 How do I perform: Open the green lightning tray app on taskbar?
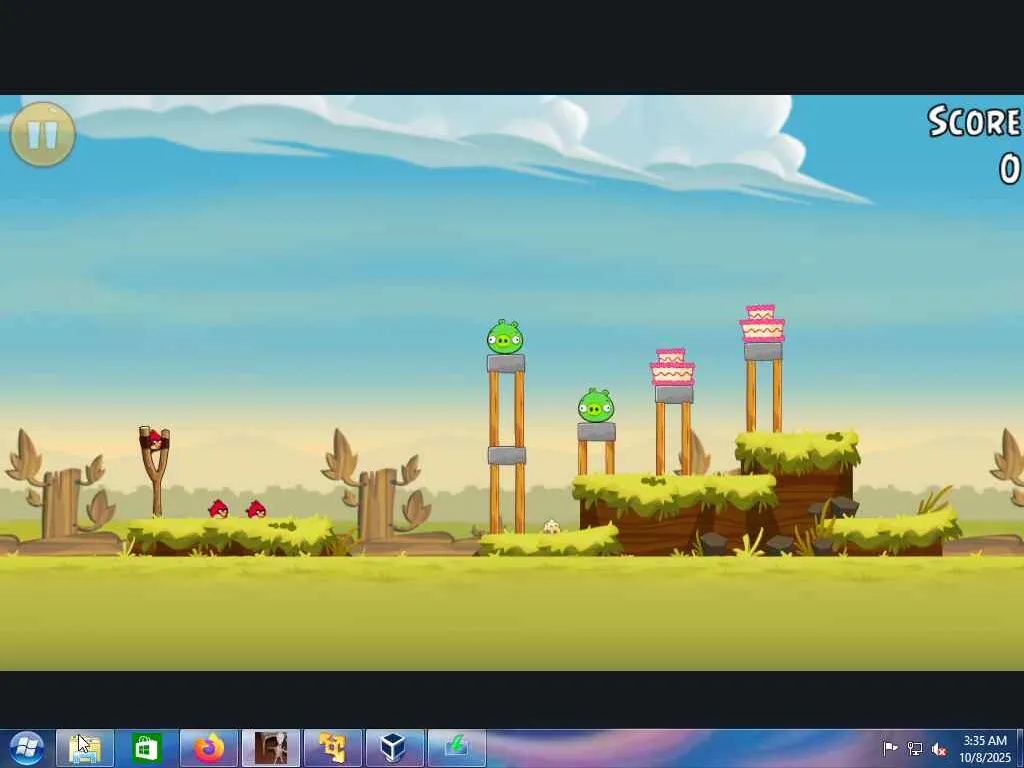[456, 748]
